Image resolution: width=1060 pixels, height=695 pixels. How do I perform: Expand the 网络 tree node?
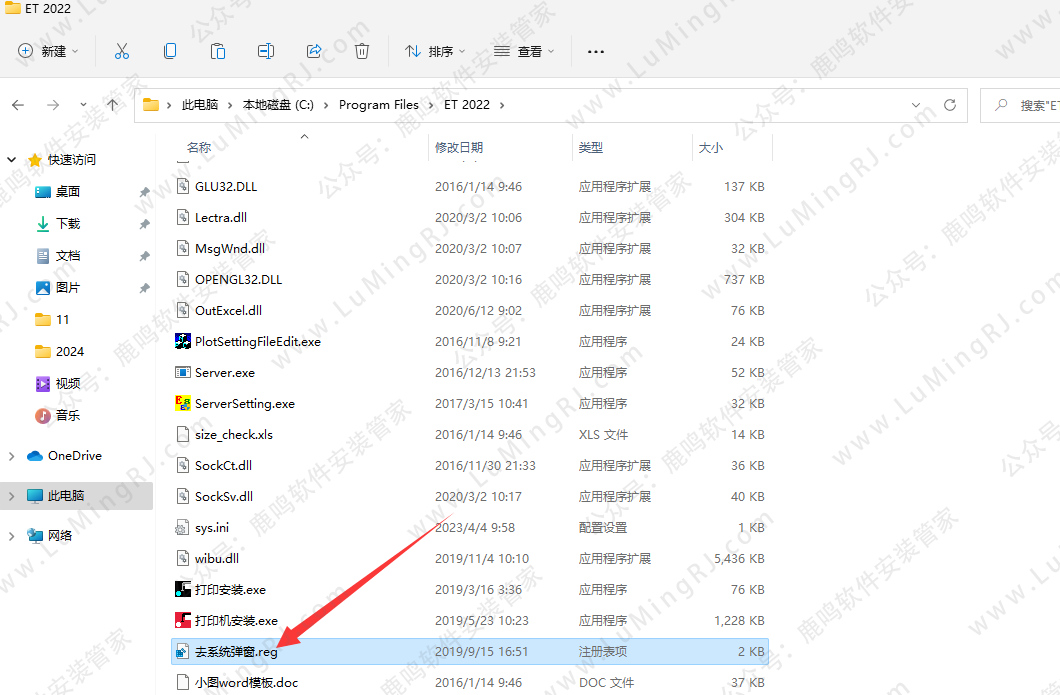[x=11, y=536]
